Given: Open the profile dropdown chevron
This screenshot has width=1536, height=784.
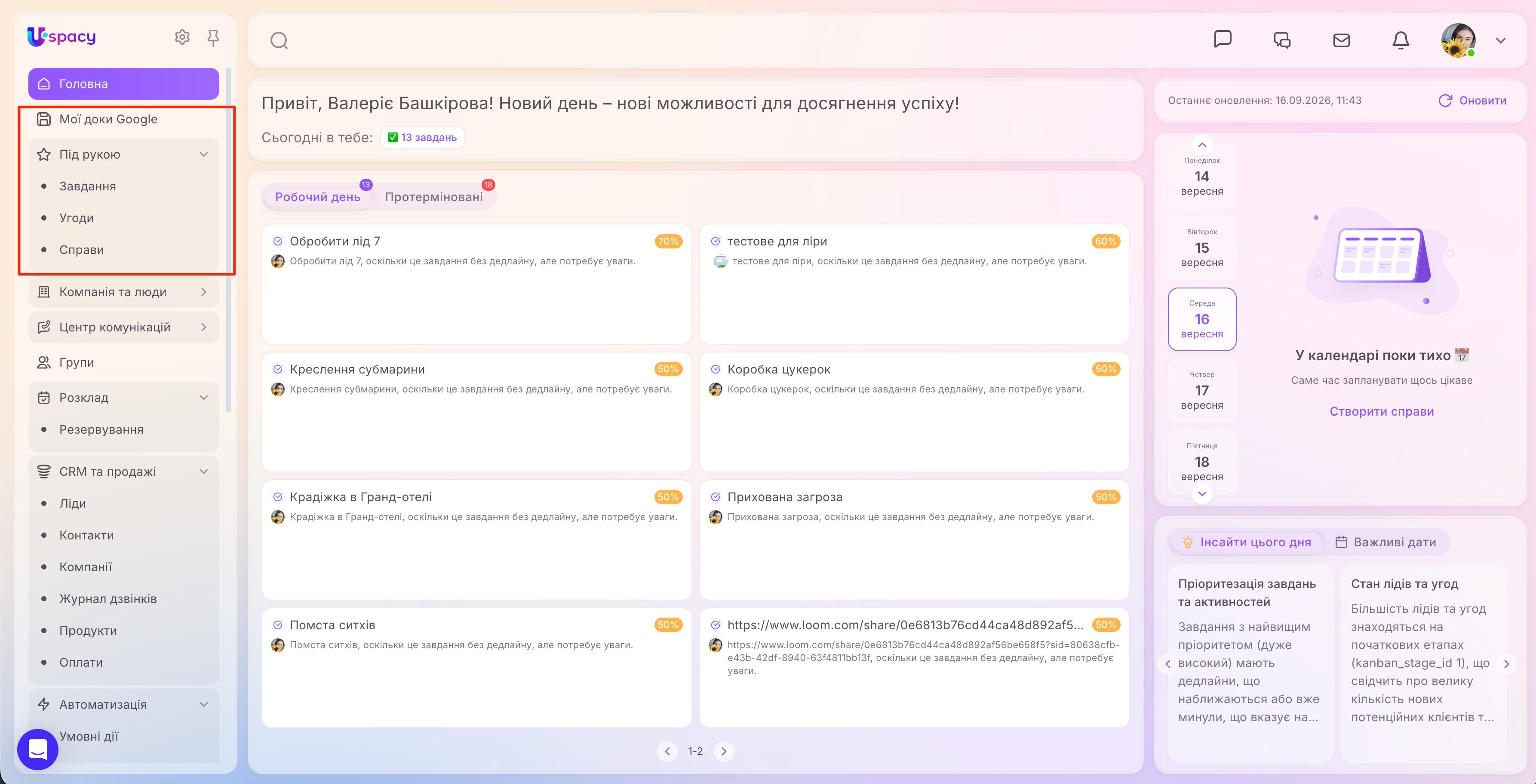Looking at the screenshot, I should 1501,40.
